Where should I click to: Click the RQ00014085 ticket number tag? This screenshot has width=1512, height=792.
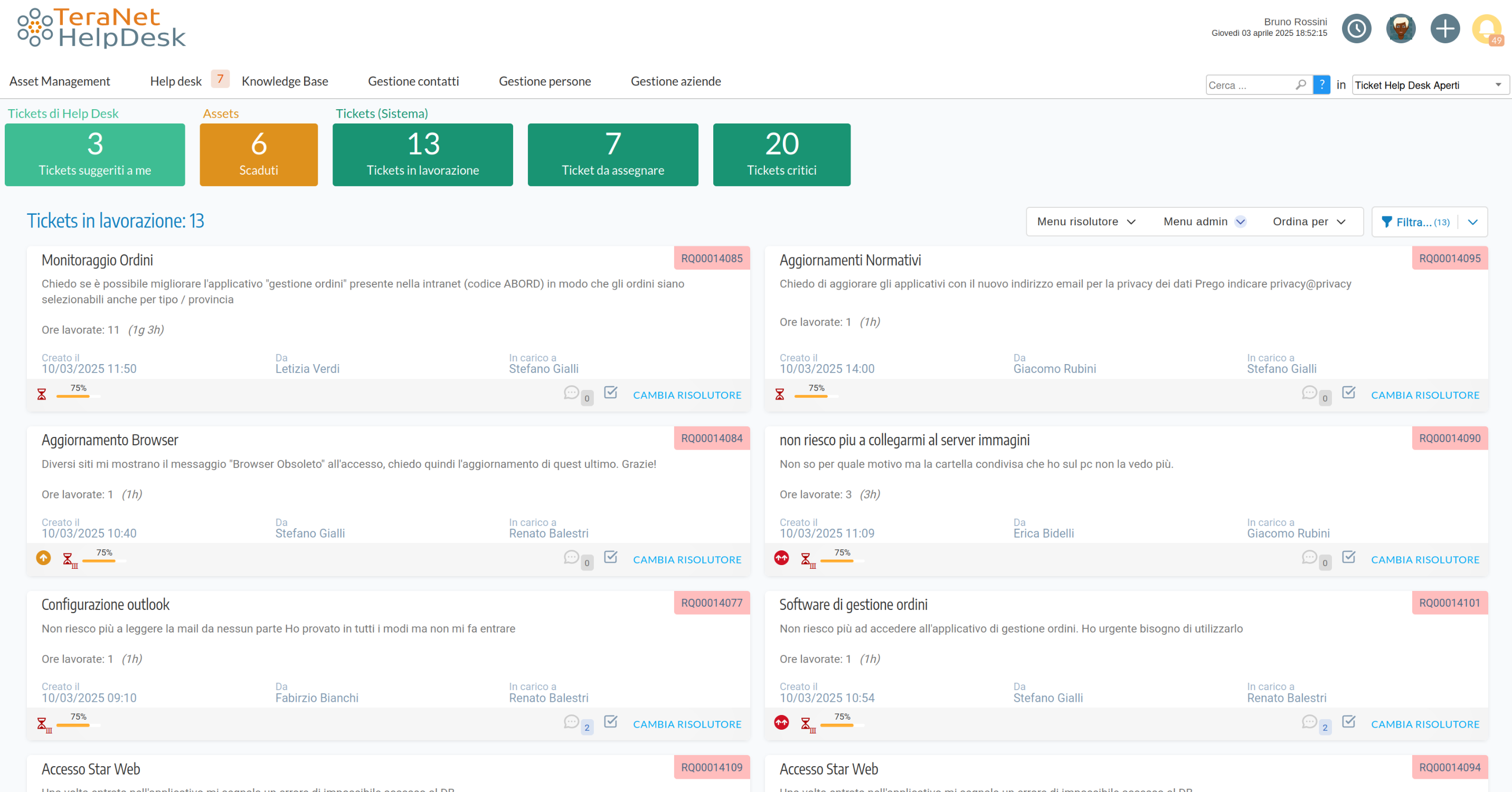712,258
